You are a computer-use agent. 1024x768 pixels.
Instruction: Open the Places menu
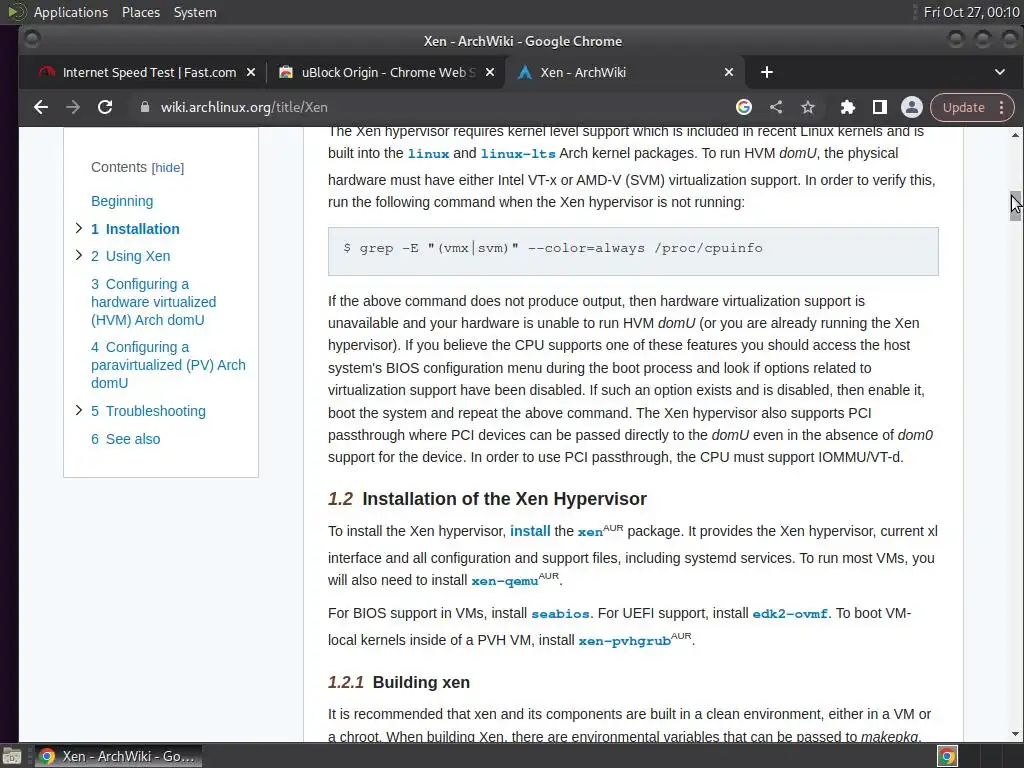140,12
